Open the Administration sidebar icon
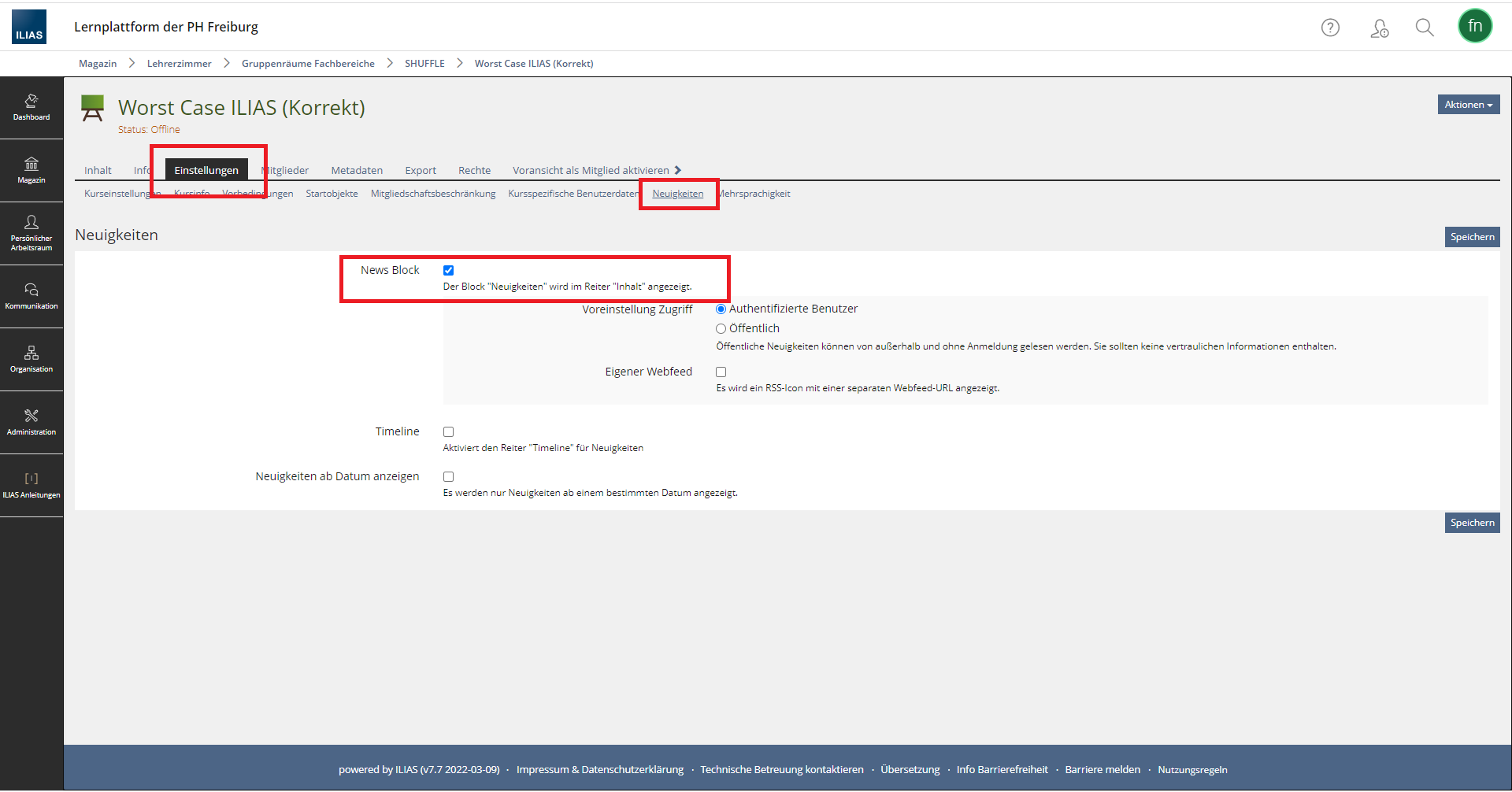 click(x=31, y=422)
